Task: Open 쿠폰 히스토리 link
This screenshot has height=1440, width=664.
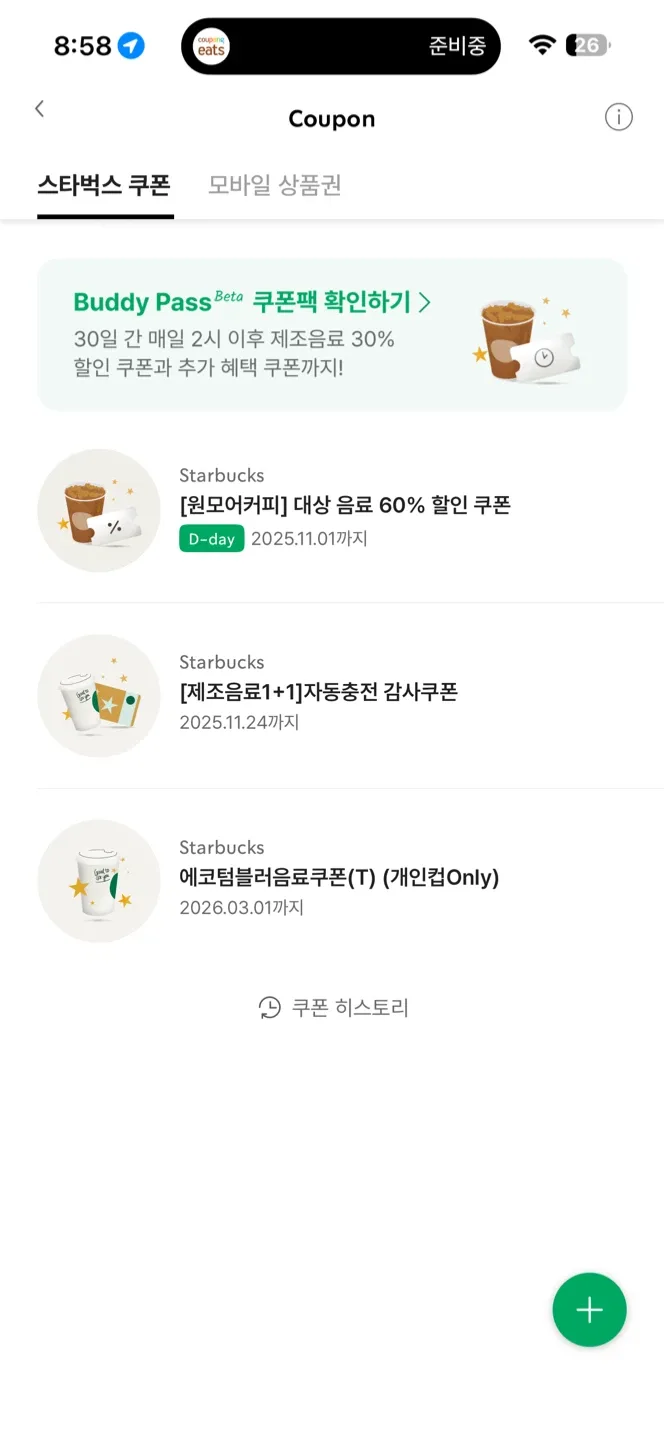Action: pos(350,1007)
